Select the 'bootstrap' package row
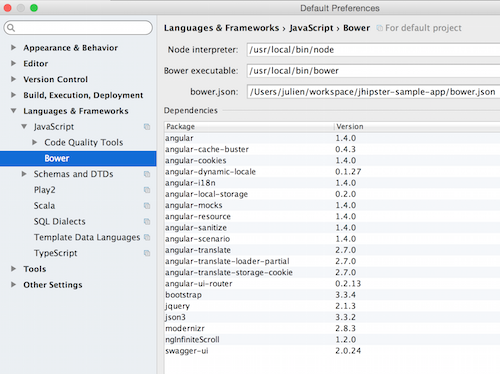The image size is (500, 374). (x=332, y=295)
